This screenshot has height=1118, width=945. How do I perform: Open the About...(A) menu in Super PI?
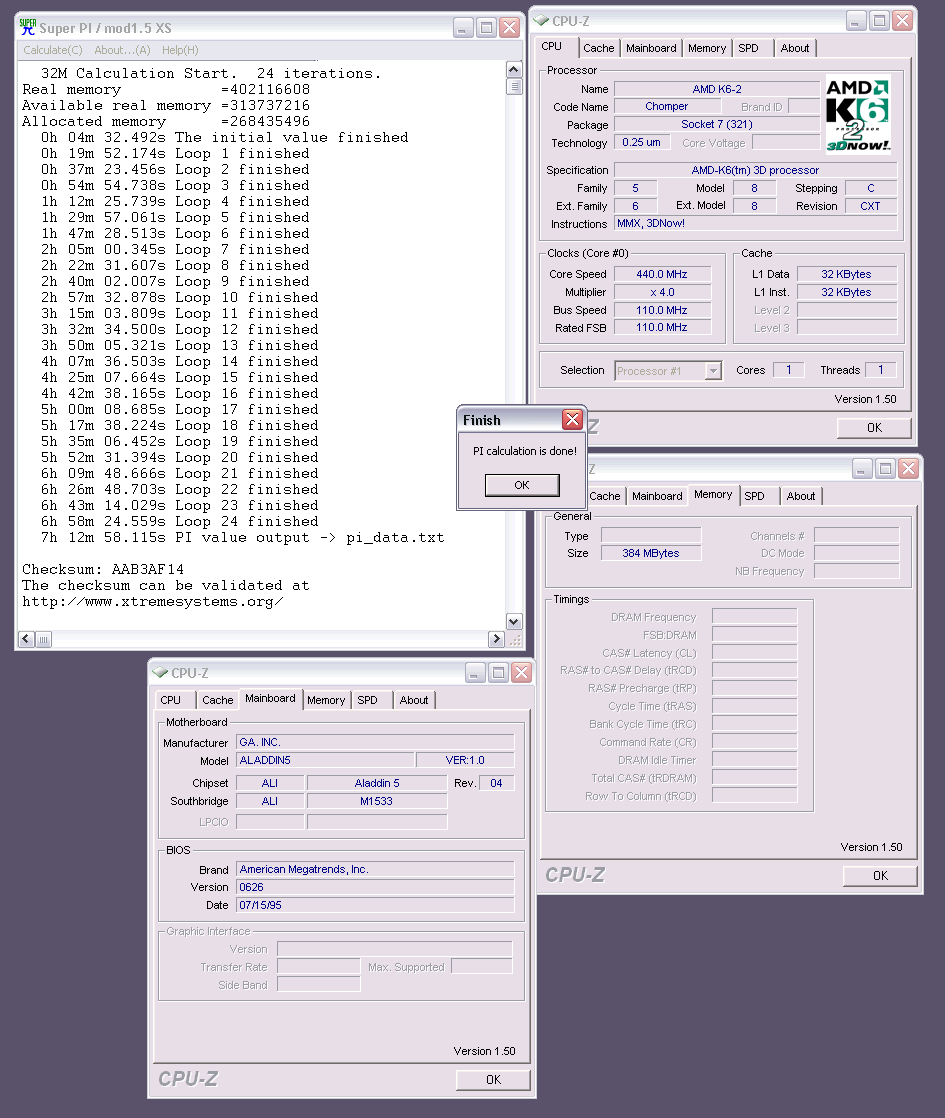[122, 50]
